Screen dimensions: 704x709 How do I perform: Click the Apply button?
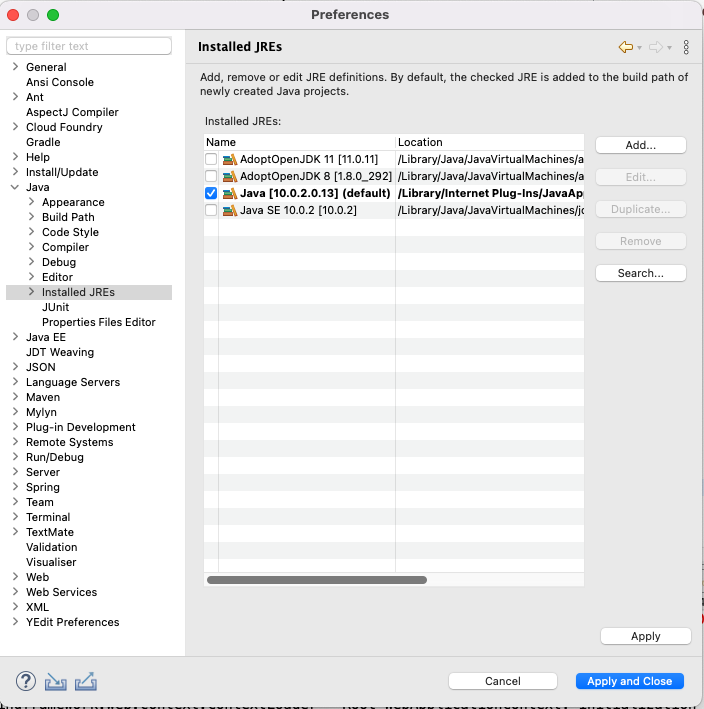pyautogui.click(x=646, y=636)
